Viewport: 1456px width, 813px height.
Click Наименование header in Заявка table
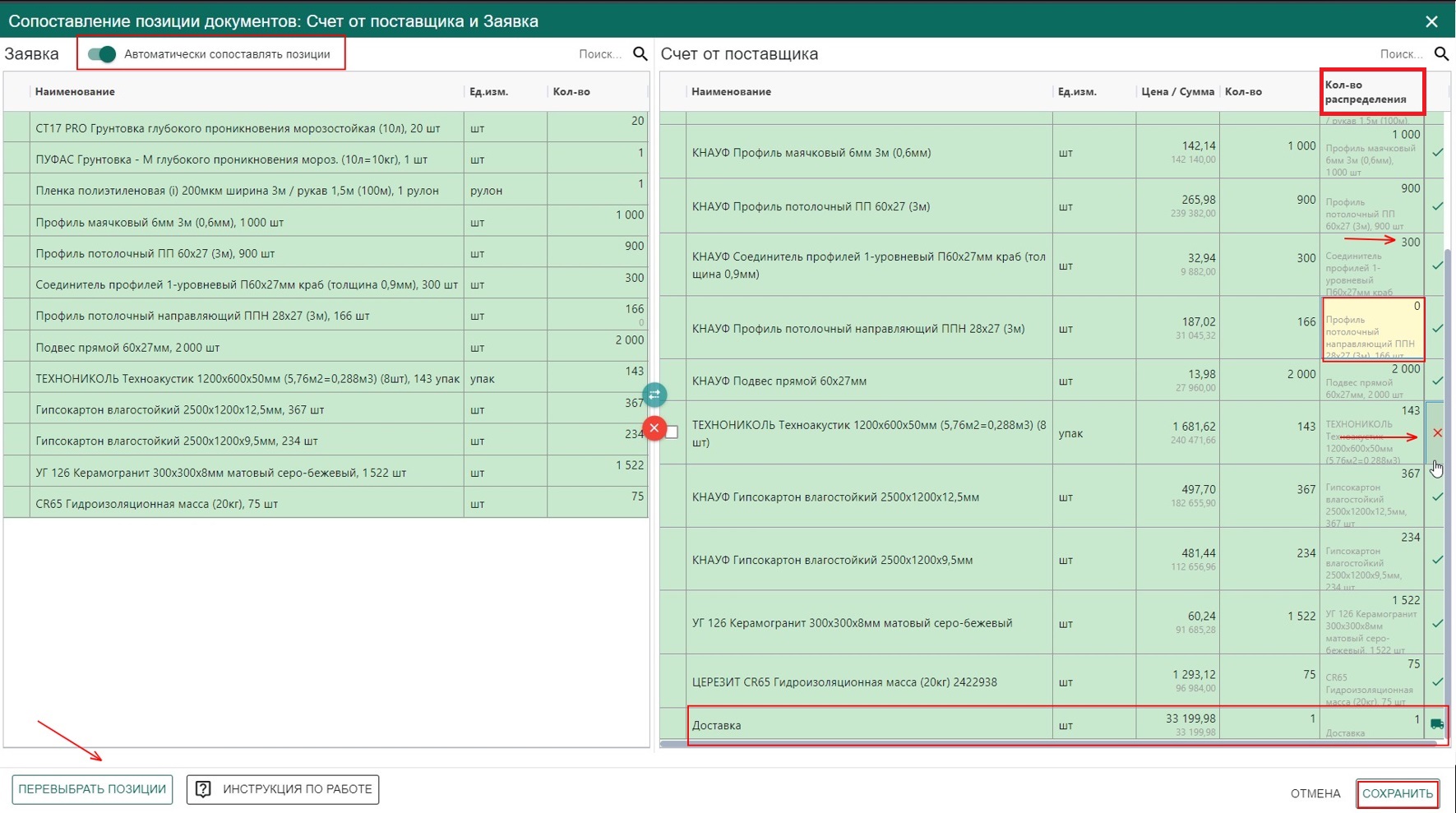75,91
